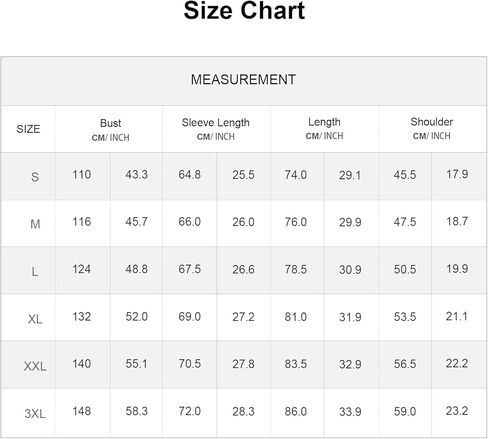Click shoulder cell 53.5 in XL row
Screen dimensions: 488x439
(405, 317)
